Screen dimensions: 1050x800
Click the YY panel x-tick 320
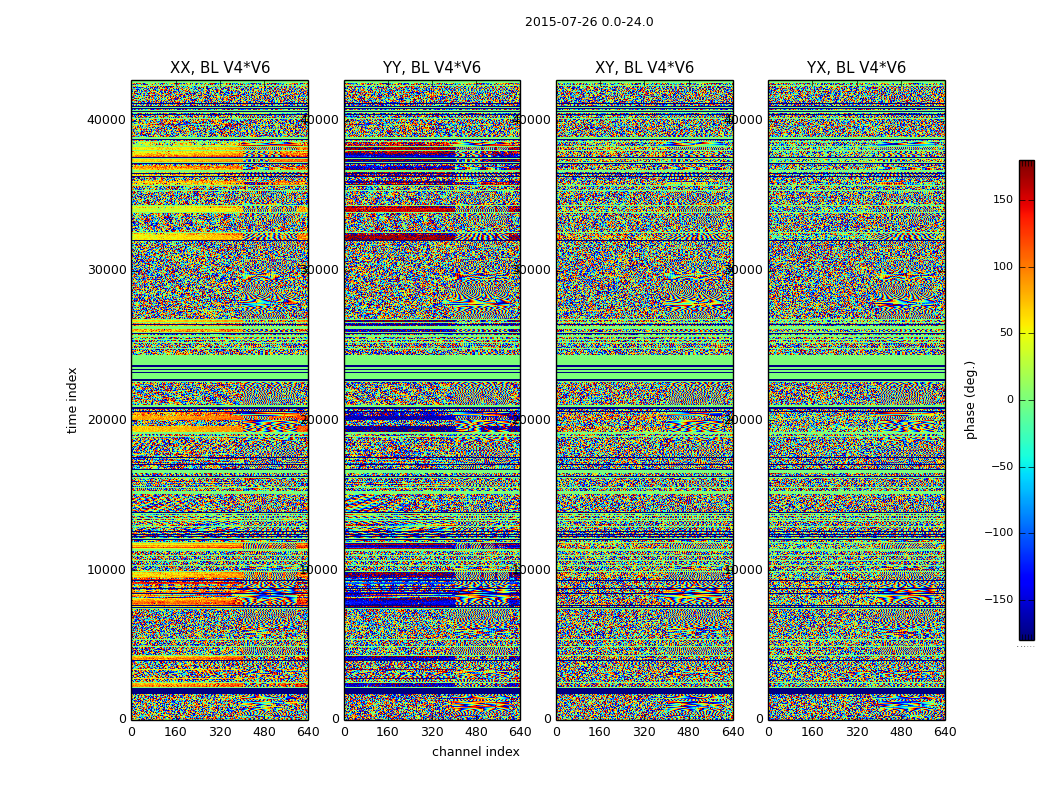[432, 732]
